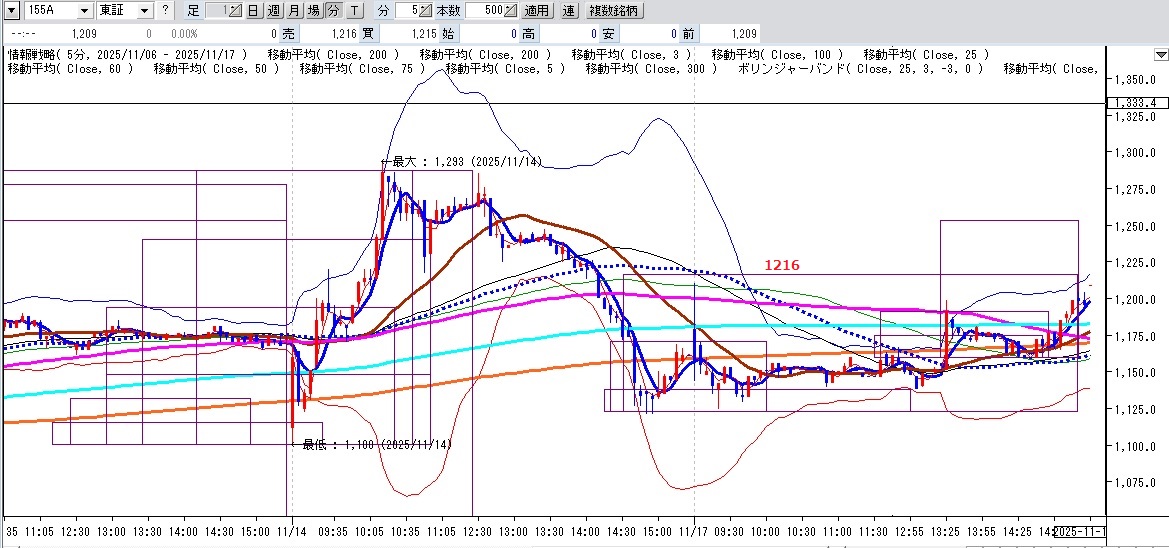The height and width of the screenshot is (548, 1169).
Task: Click the stepper next to 500 bars
Action: (x=511, y=10)
